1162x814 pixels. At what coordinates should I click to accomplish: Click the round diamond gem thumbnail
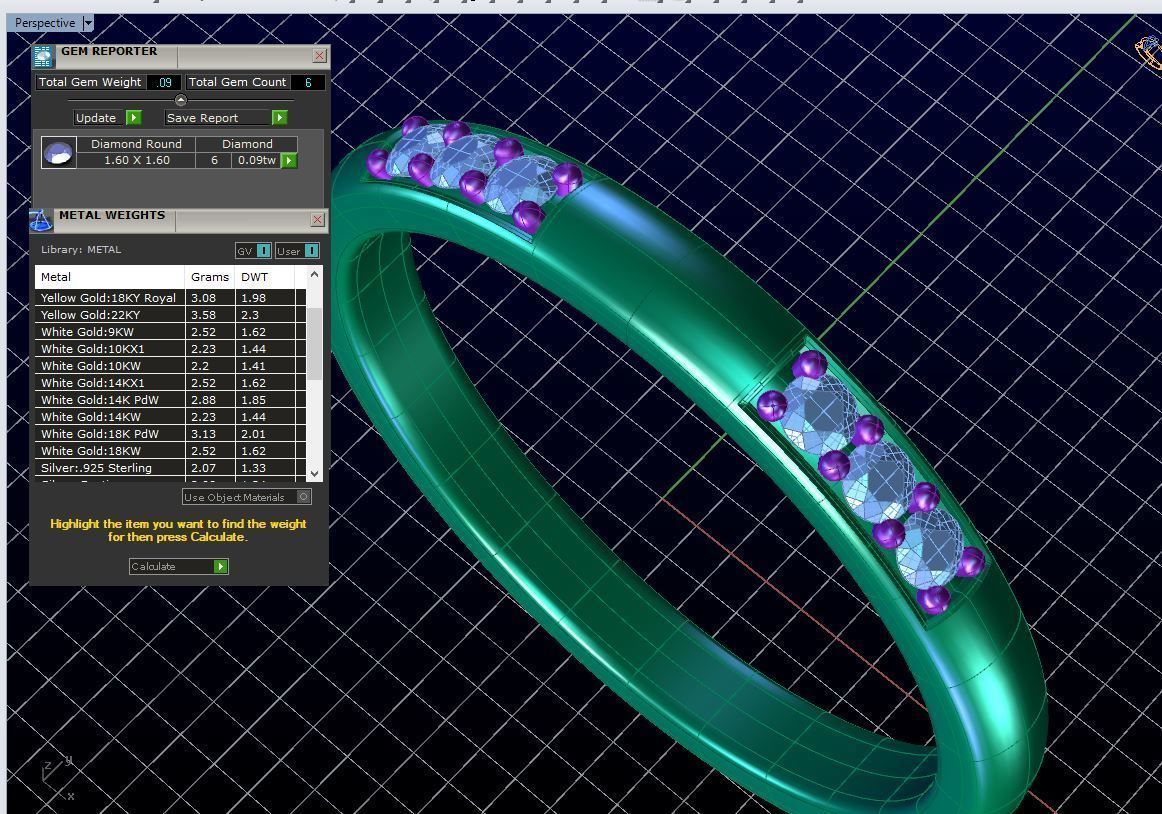click(x=59, y=152)
